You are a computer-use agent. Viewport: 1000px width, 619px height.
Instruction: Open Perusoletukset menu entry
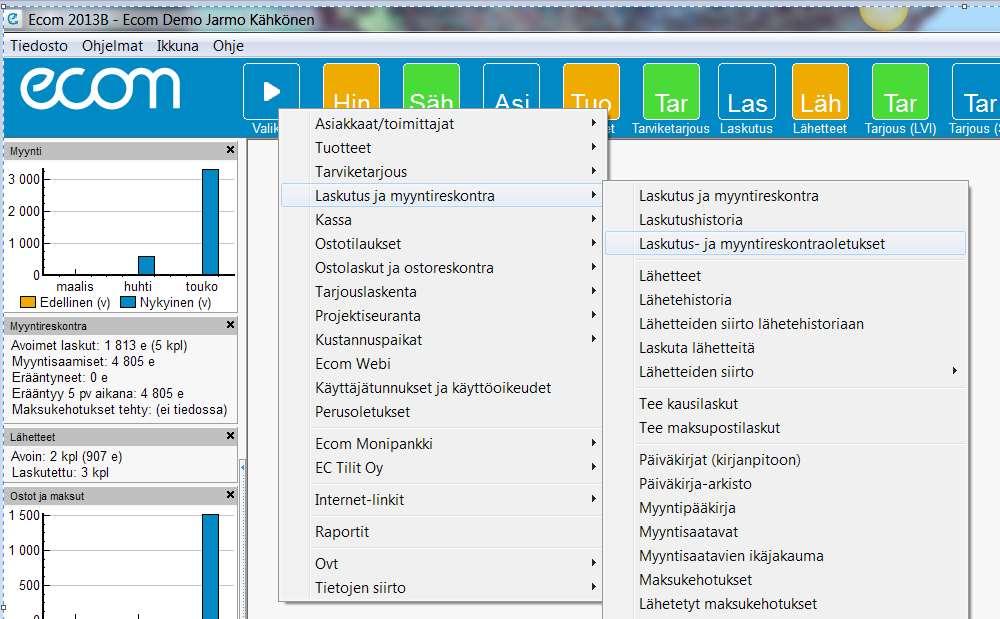click(442, 412)
